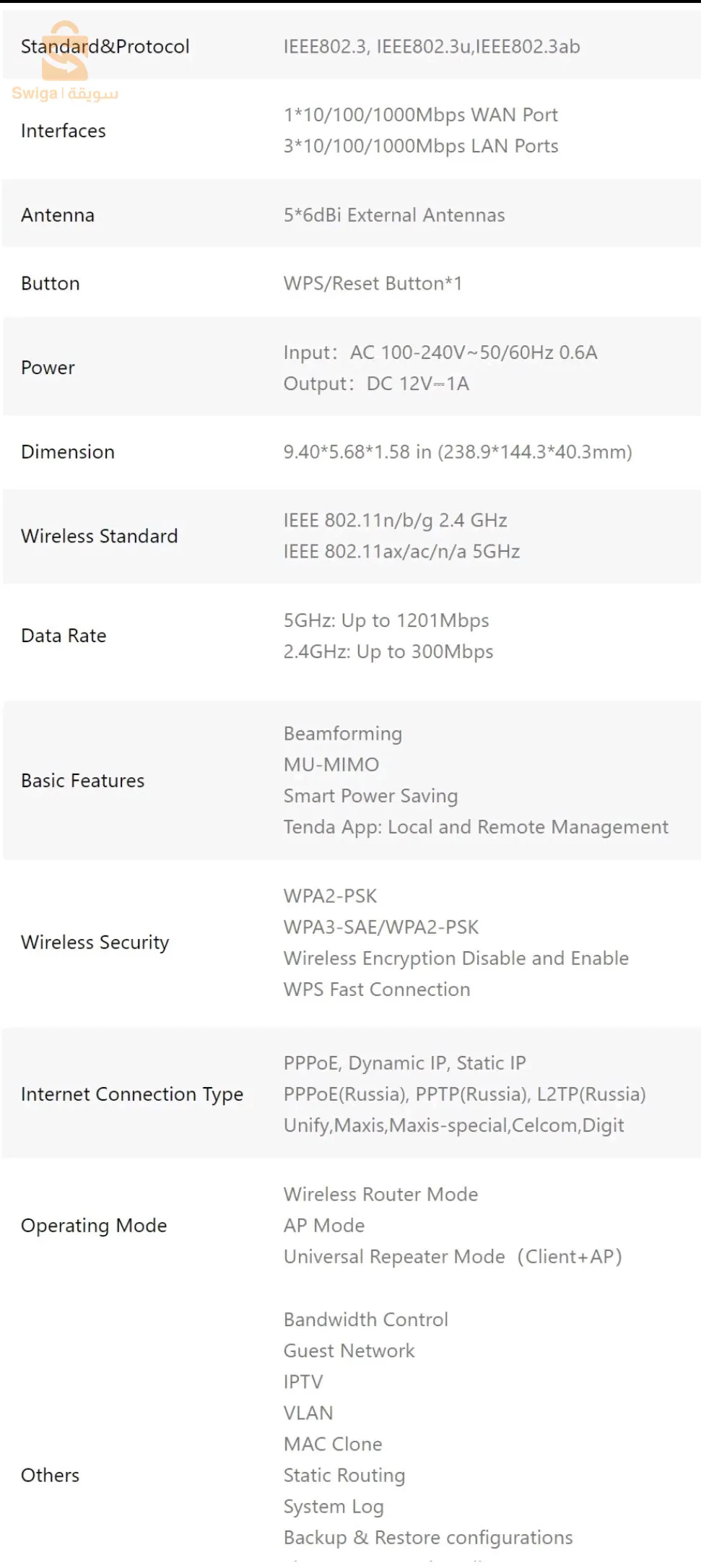
Task: Click the 5*6dBi External Antennas value
Action: click(x=394, y=215)
